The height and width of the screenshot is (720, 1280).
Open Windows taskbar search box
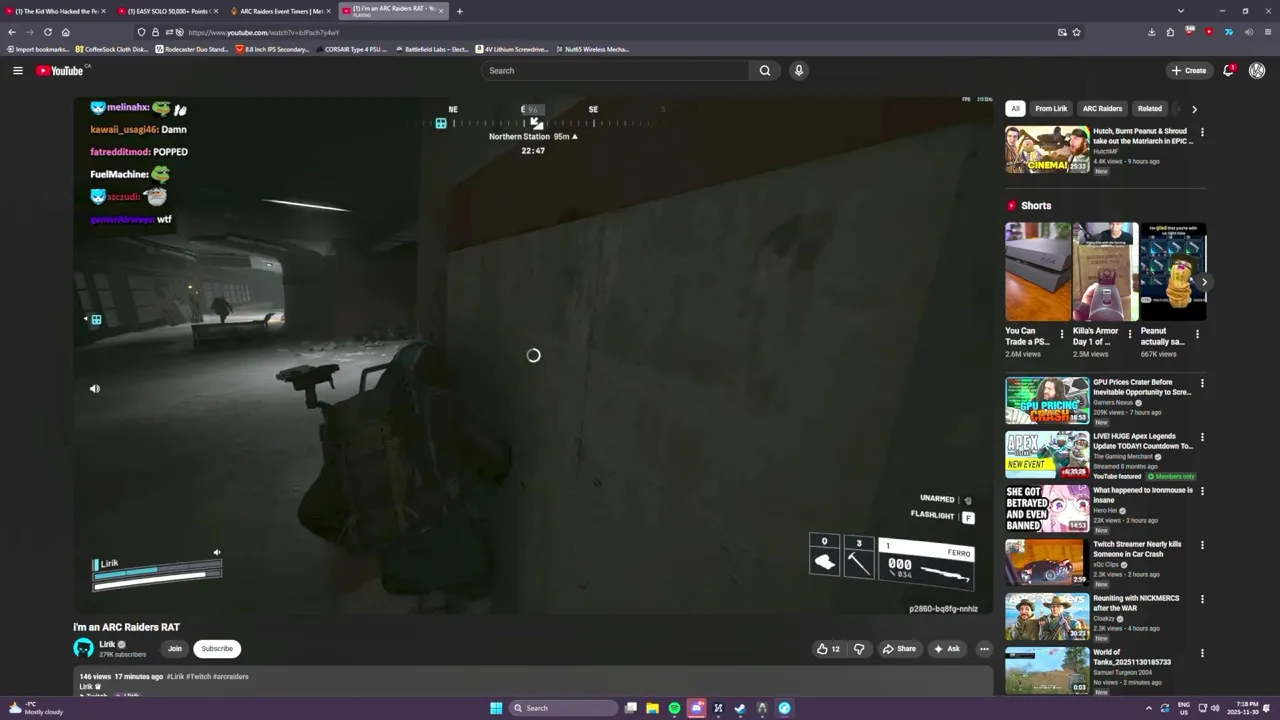[562, 708]
